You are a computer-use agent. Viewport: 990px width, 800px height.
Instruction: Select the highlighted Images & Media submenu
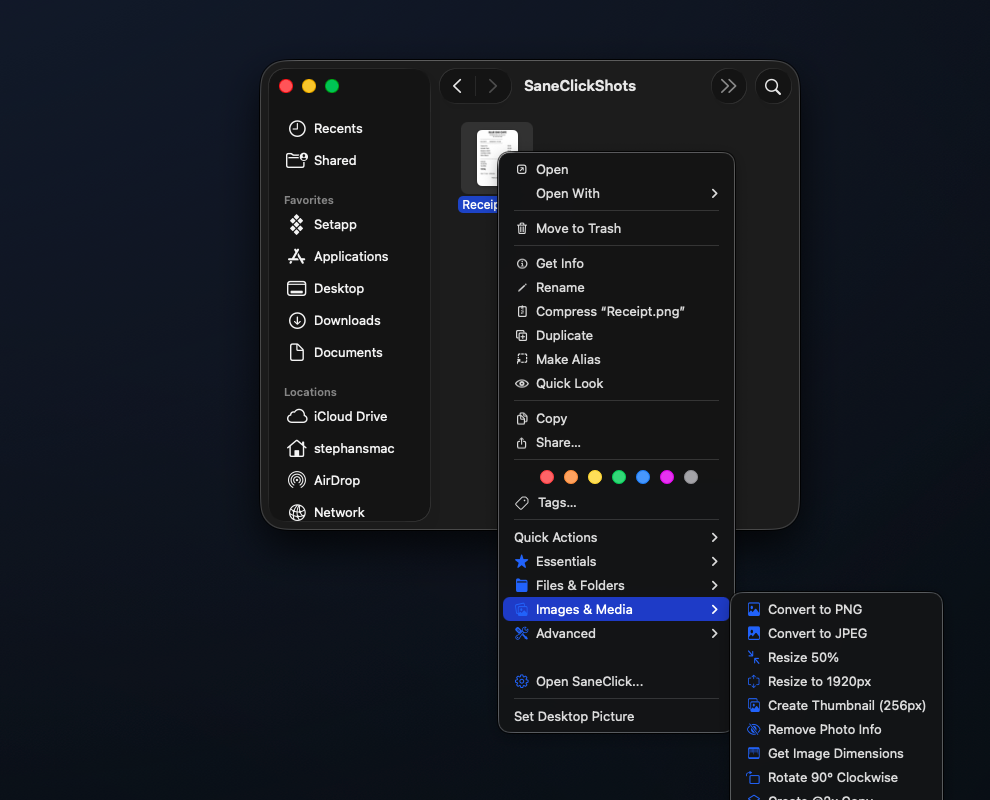pos(616,609)
